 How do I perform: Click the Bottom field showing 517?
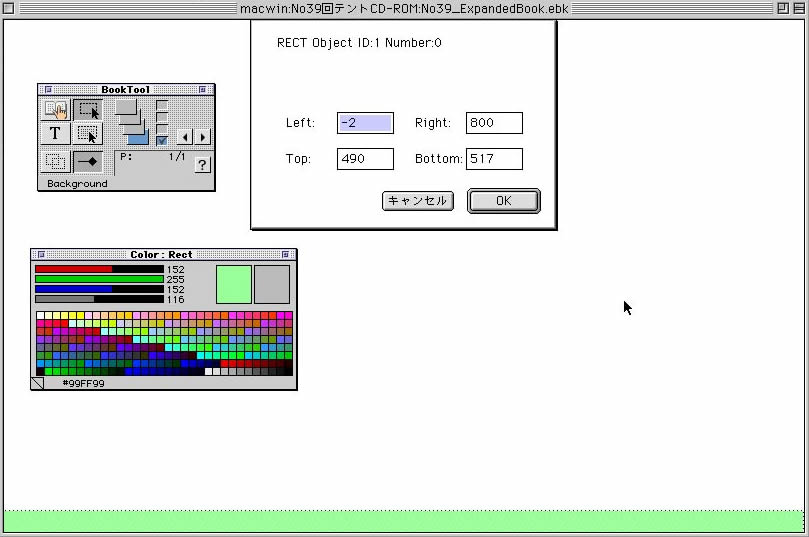click(x=494, y=159)
